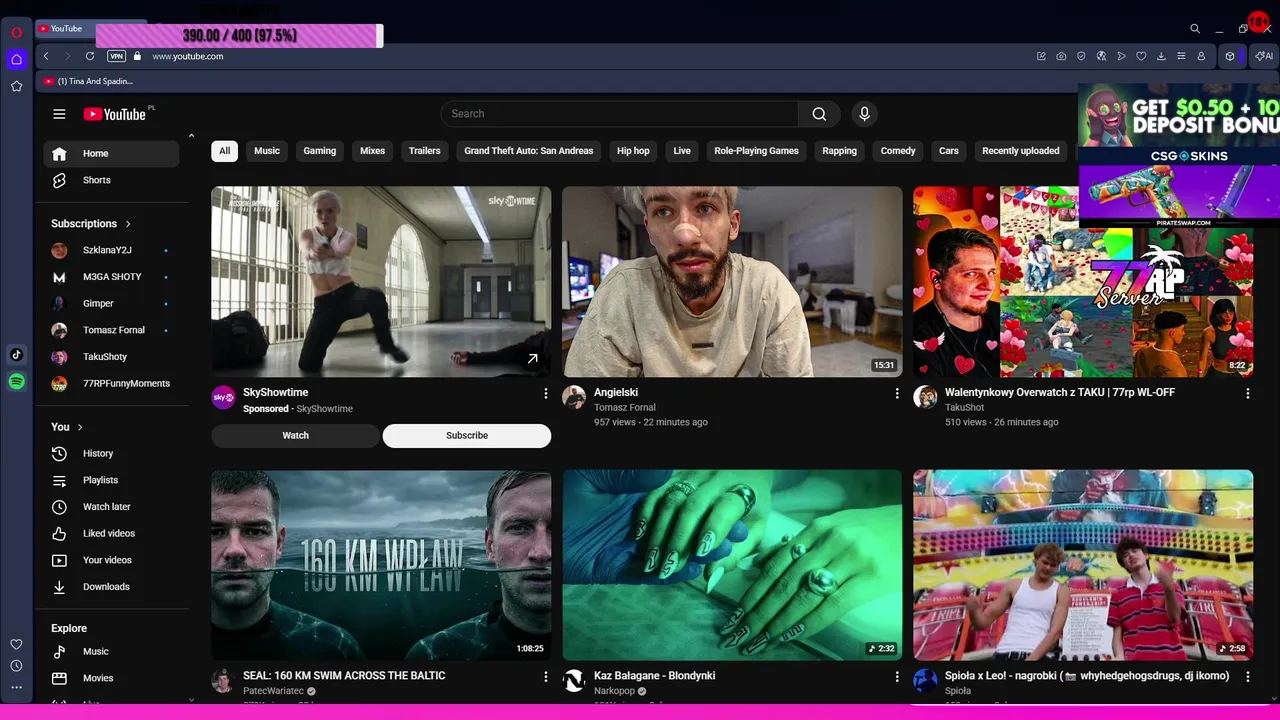
Task: Open the extensions cube icon
Action: click(1230, 56)
